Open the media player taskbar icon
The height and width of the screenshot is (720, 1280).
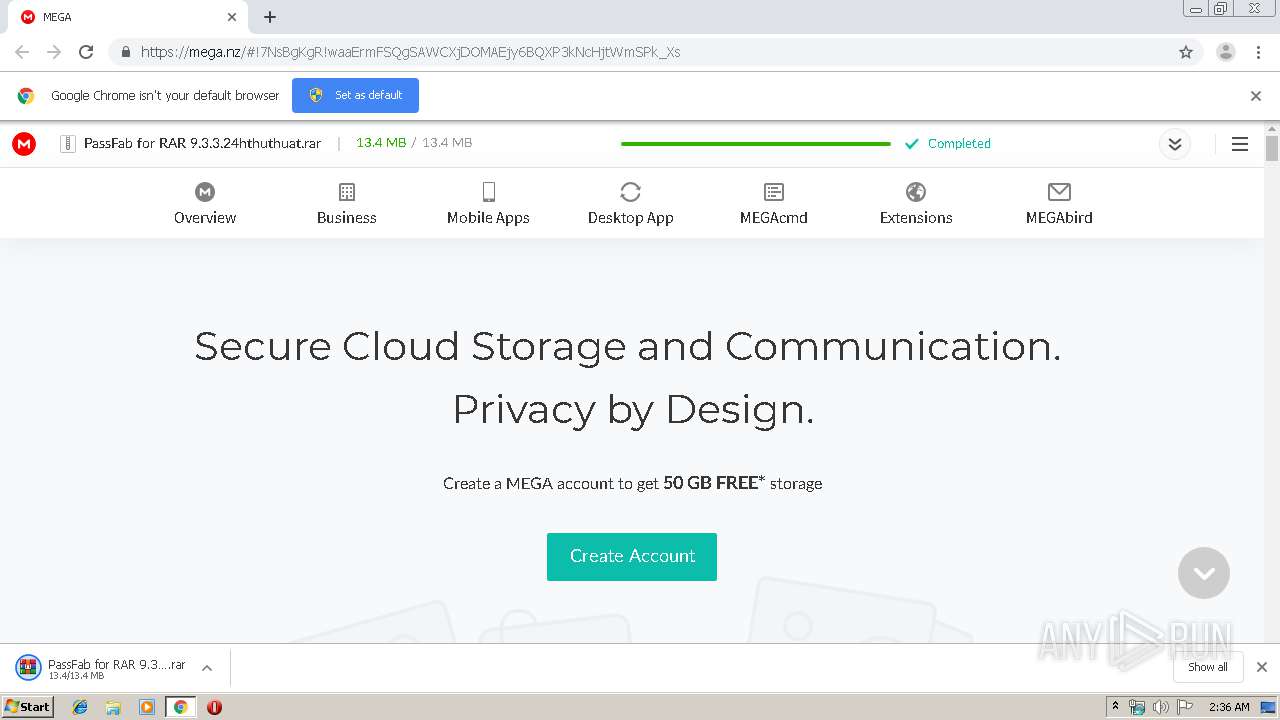coord(147,707)
